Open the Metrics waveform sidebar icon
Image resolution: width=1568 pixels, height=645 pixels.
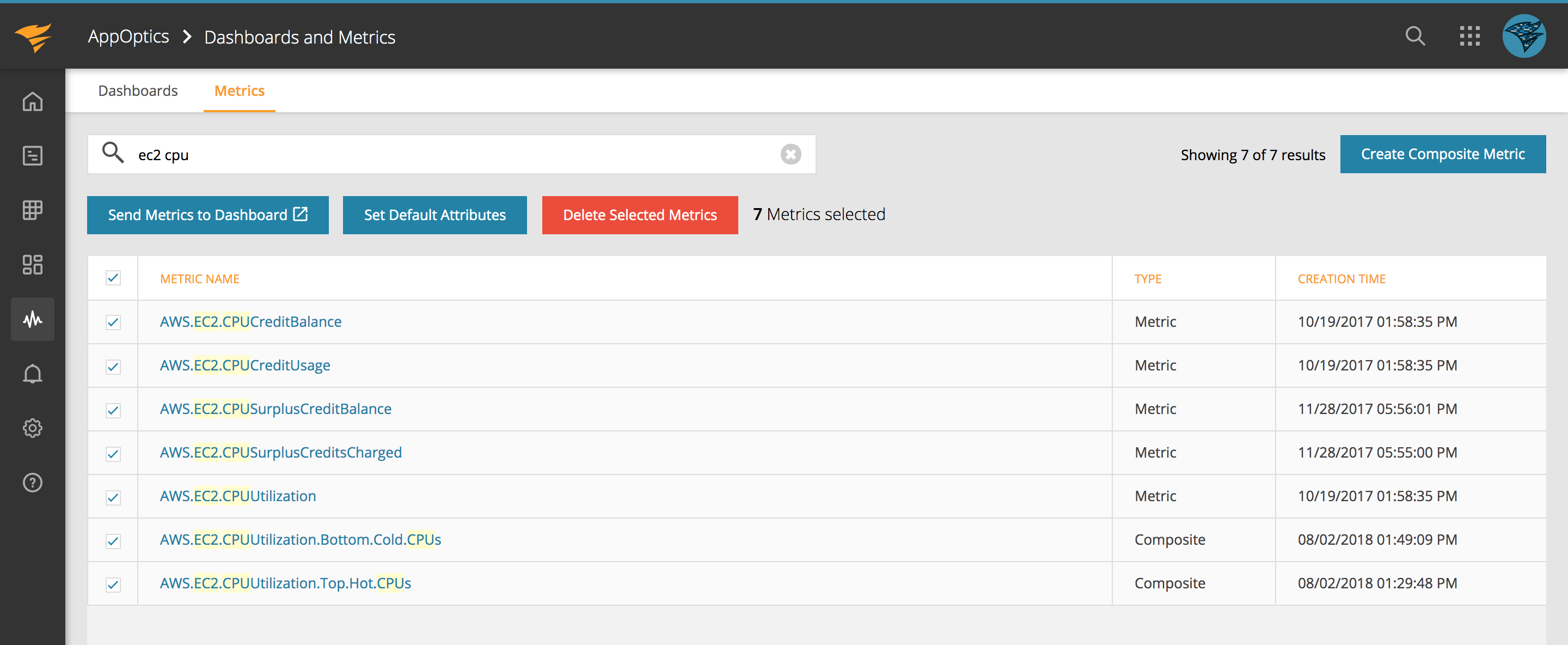[x=33, y=319]
